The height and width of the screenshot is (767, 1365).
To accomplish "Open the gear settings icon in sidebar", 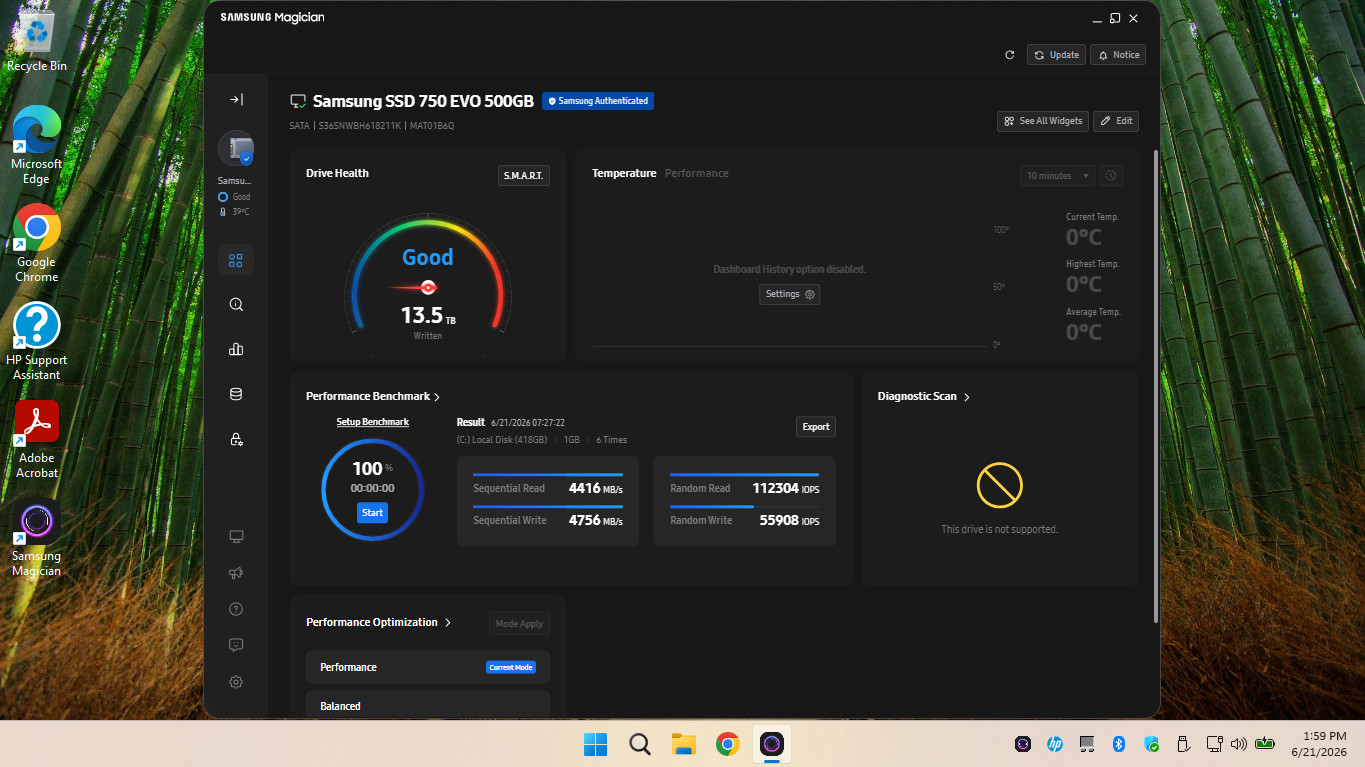I will [x=236, y=682].
